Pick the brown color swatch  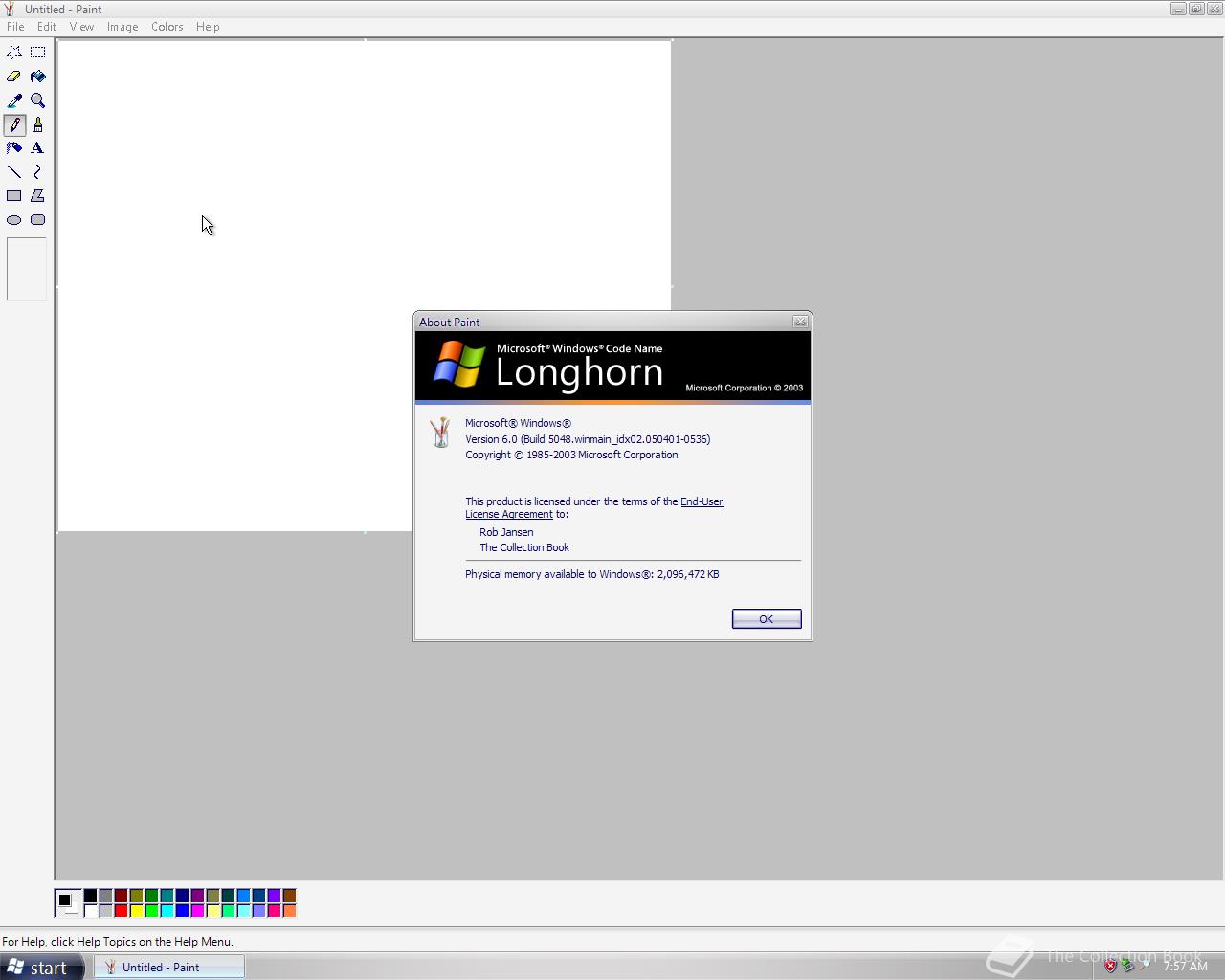(x=289, y=896)
